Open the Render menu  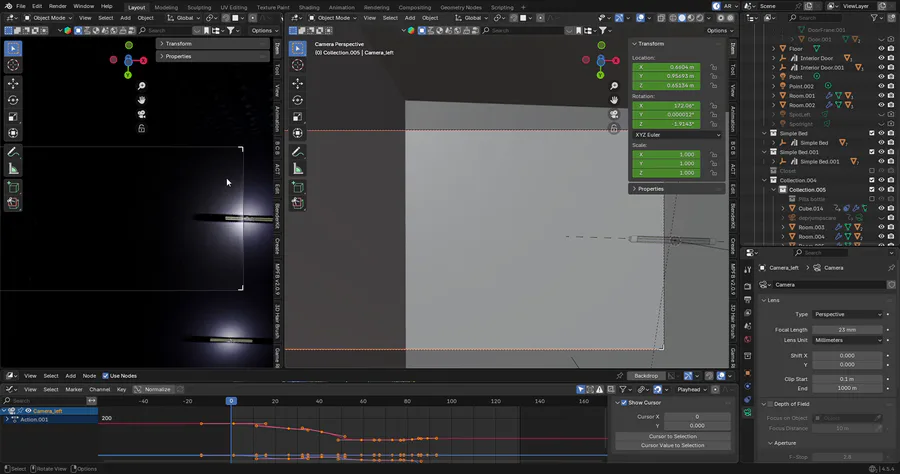point(58,7)
